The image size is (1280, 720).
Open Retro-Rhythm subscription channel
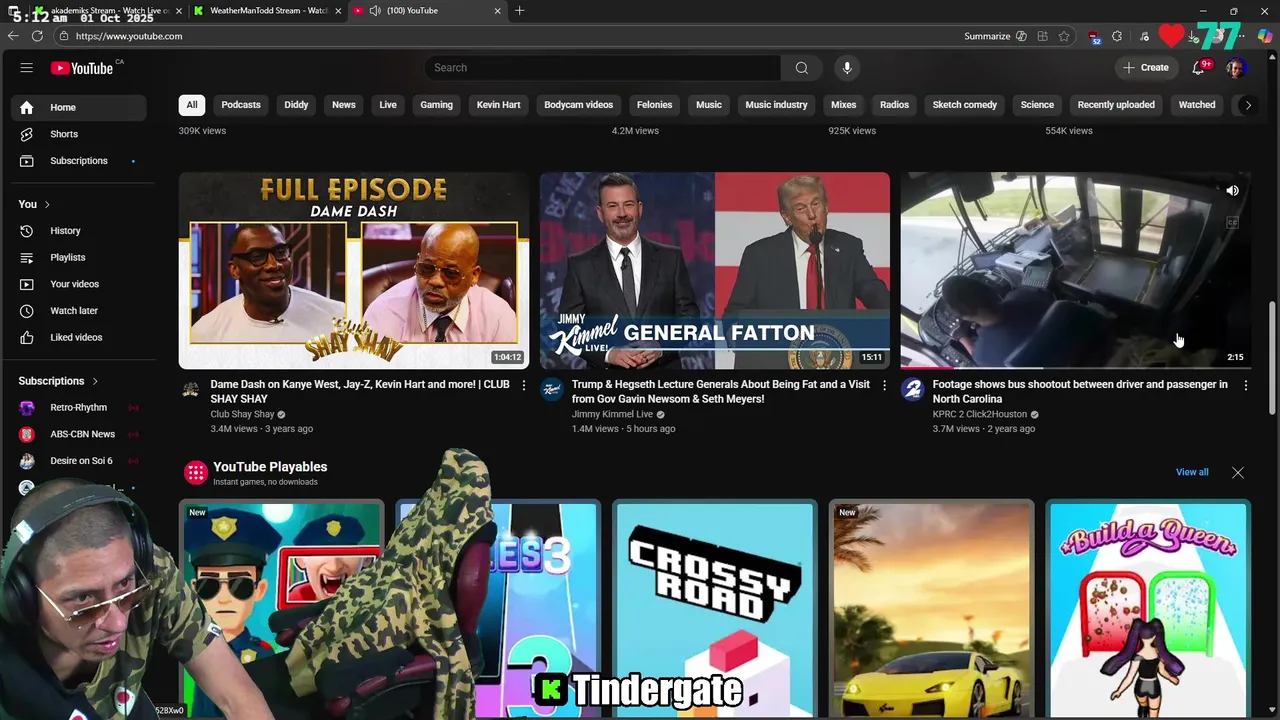[79, 408]
